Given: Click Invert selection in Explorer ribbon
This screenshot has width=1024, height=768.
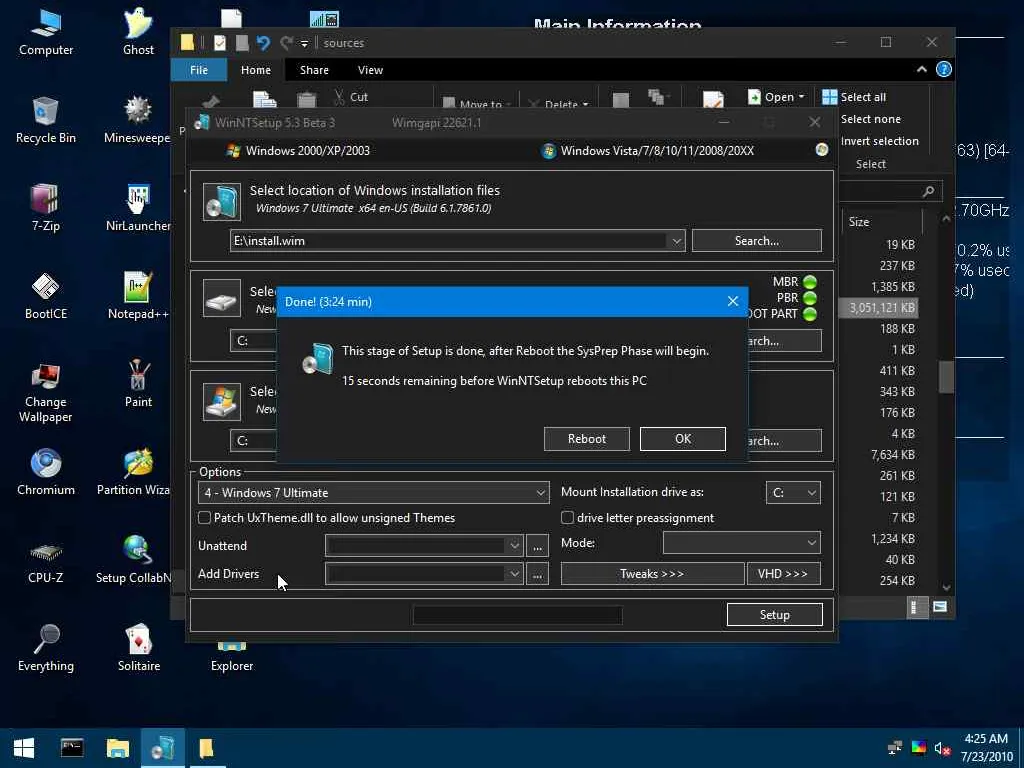Looking at the screenshot, I should point(879,141).
